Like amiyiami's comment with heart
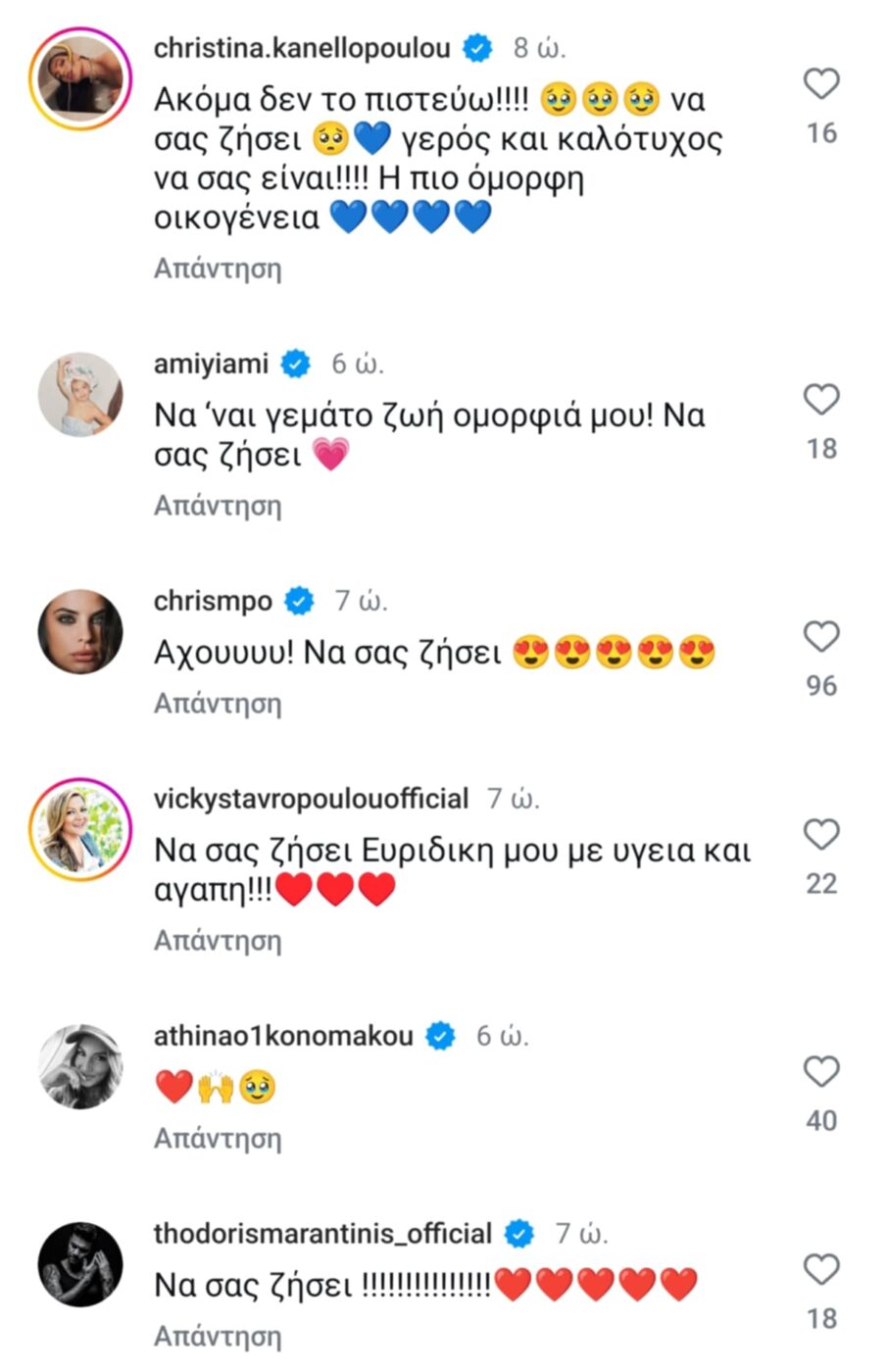 (x=821, y=400)
